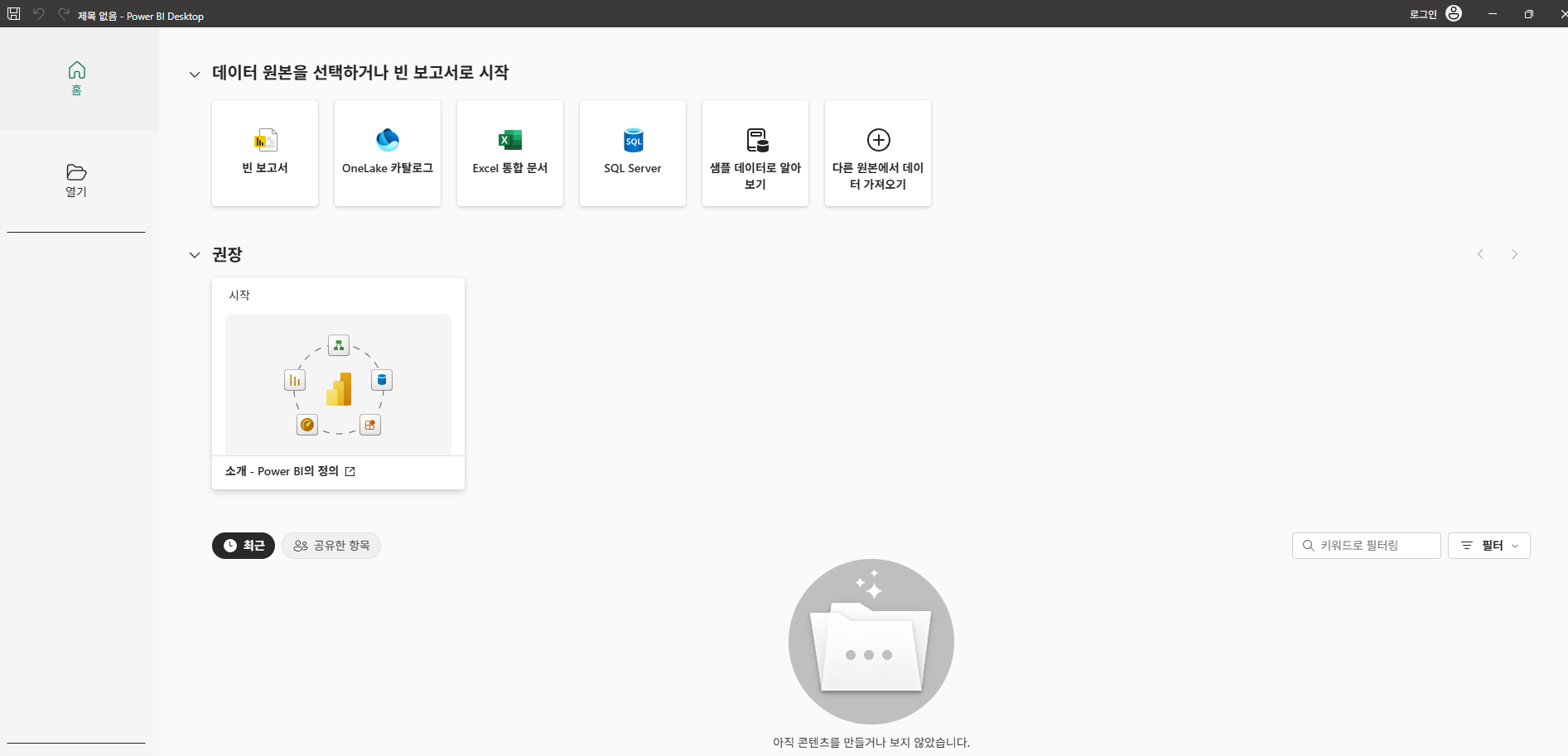The height and width of the screenshot is (756, 1568).
Task: Open 샘플 데이터로 알아보기 card
Action: [x=755, y=153]
